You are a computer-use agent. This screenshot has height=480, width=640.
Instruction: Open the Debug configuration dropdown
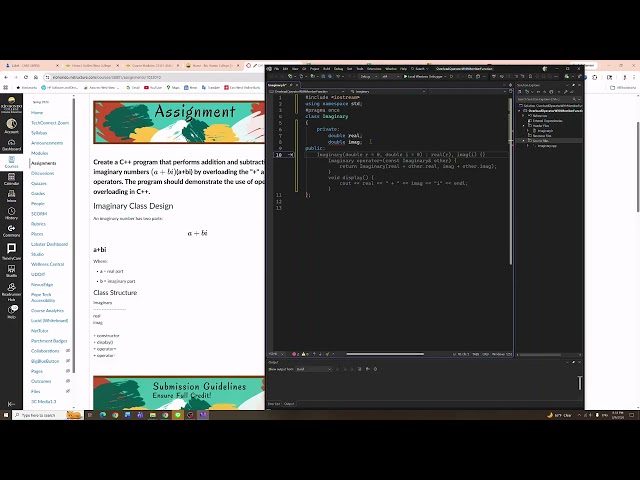pos(368,76)
